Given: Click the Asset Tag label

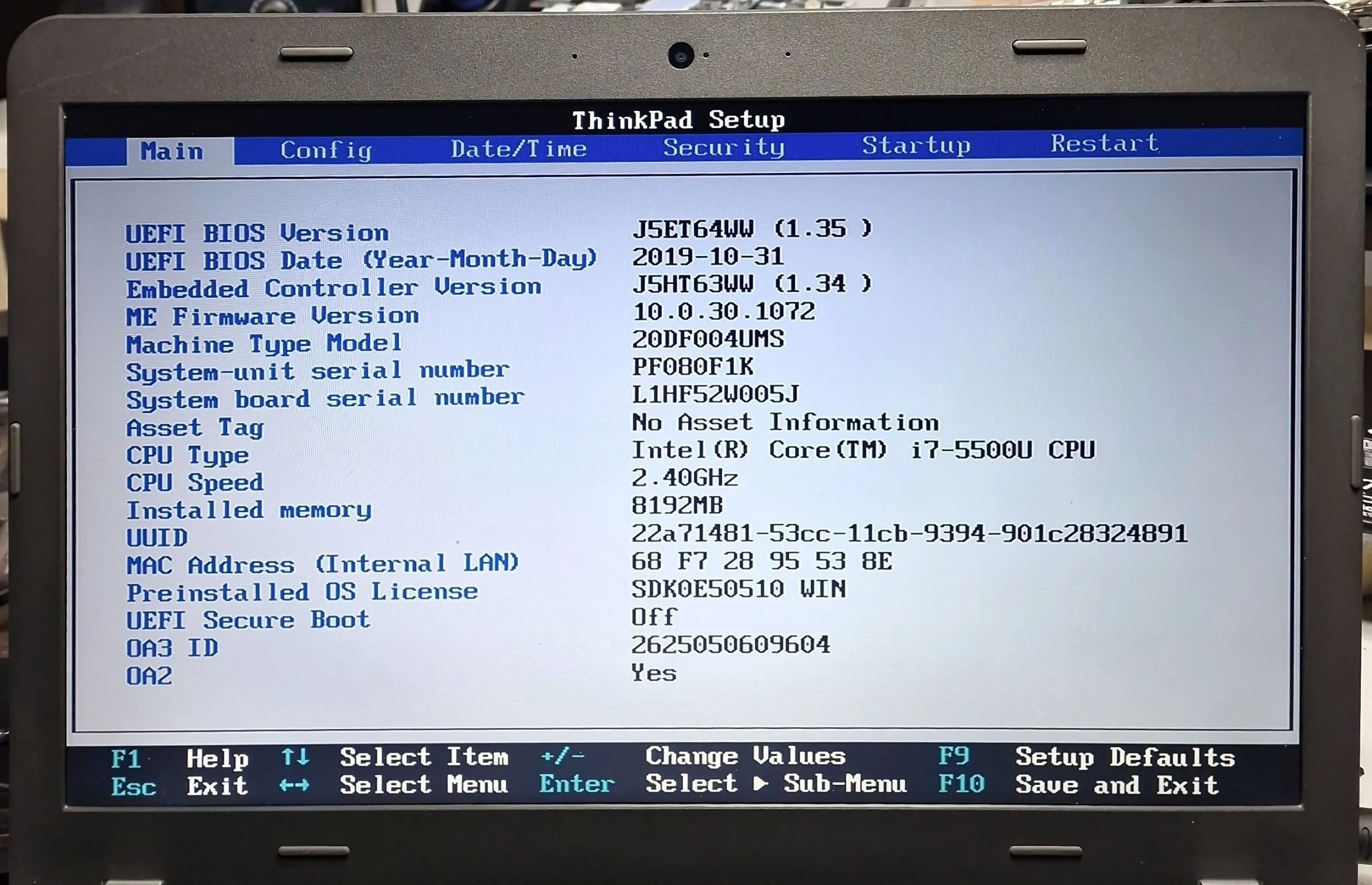Looking at the screenshot, I should [x=195, y=427].
